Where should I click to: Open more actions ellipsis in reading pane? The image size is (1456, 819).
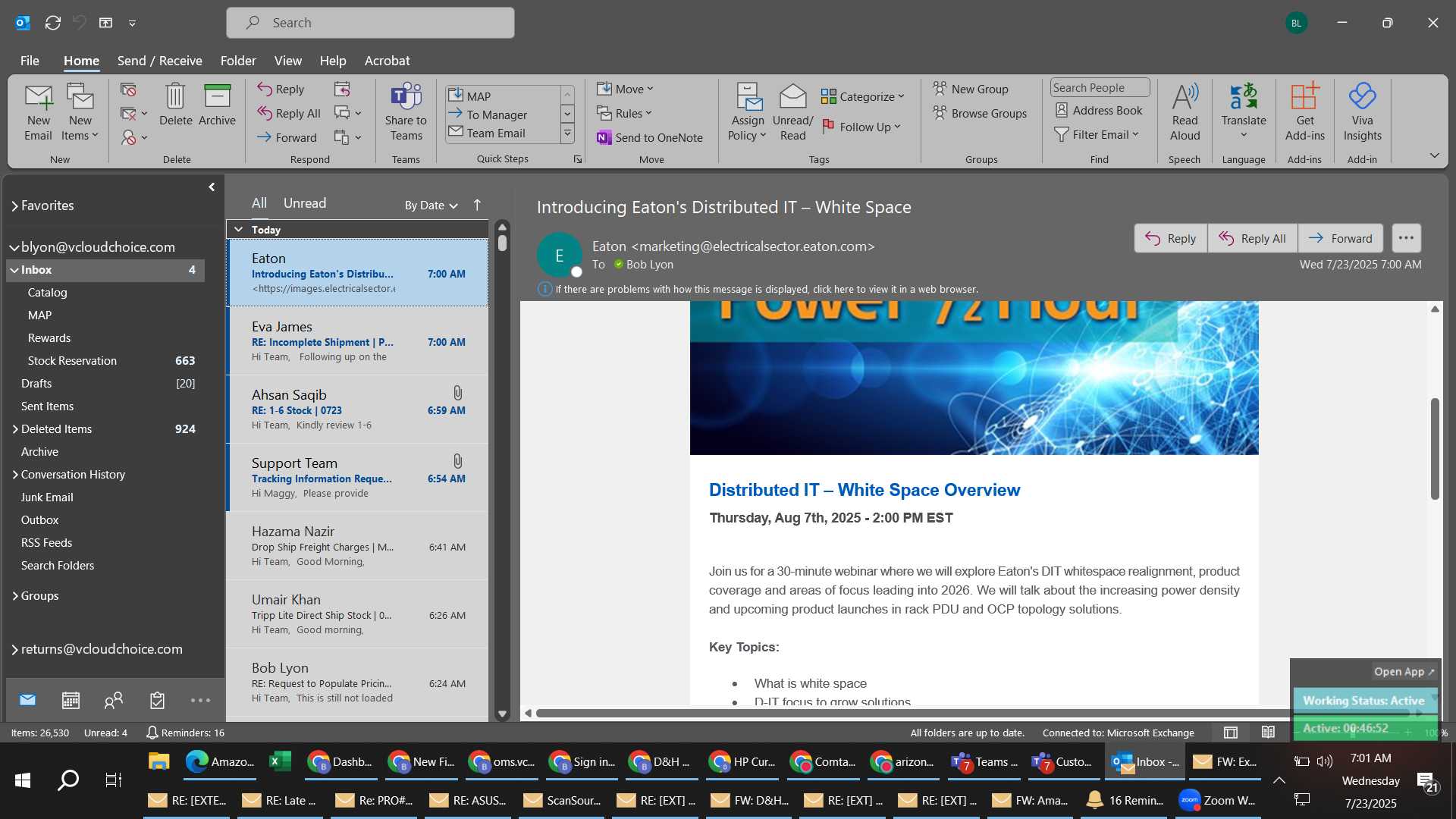1406,238
